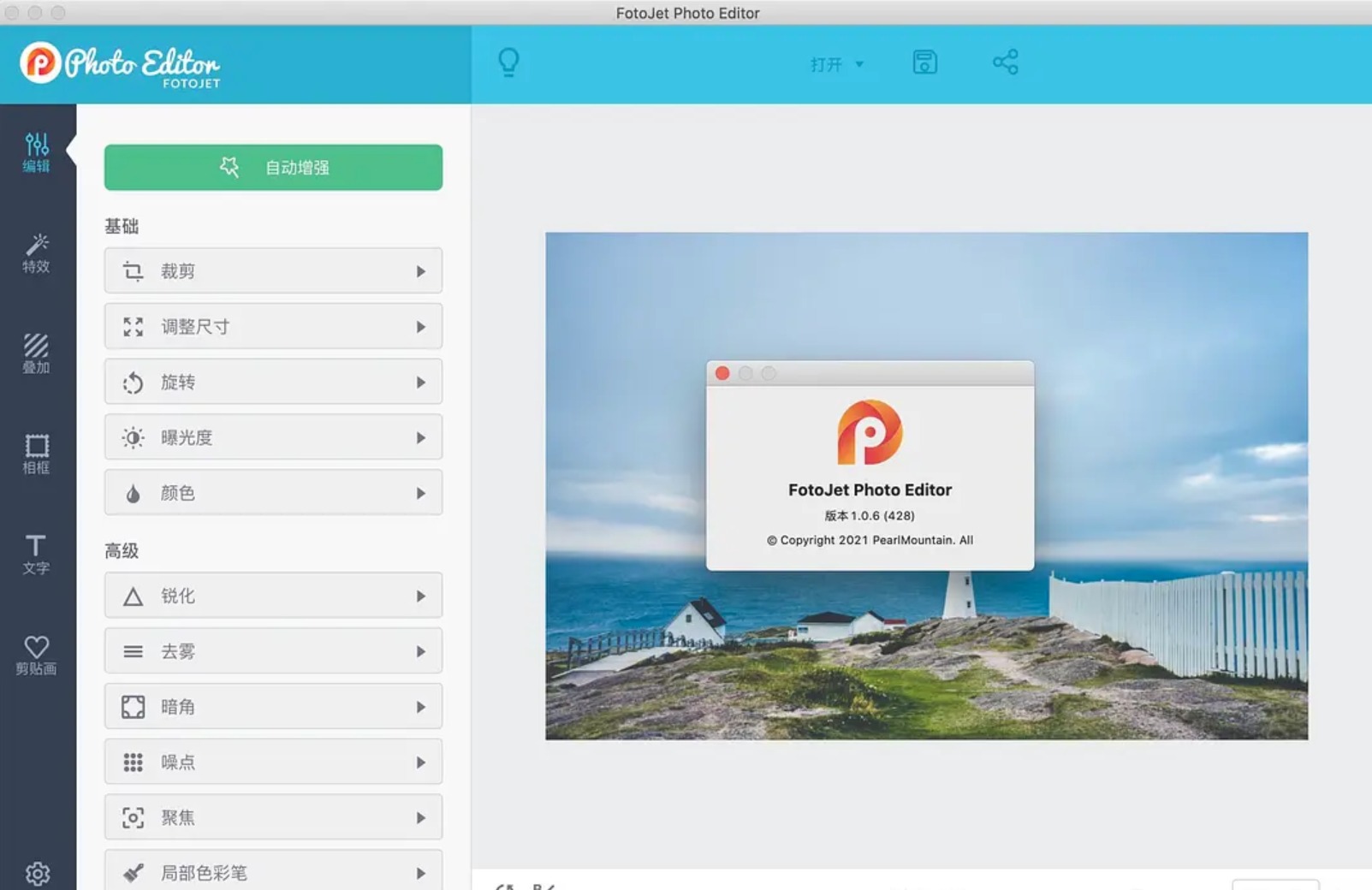Viewport: 1372px width, 890px height.
Task: Click the 暗角 vignette icon
Action: [x=133, y=707]
